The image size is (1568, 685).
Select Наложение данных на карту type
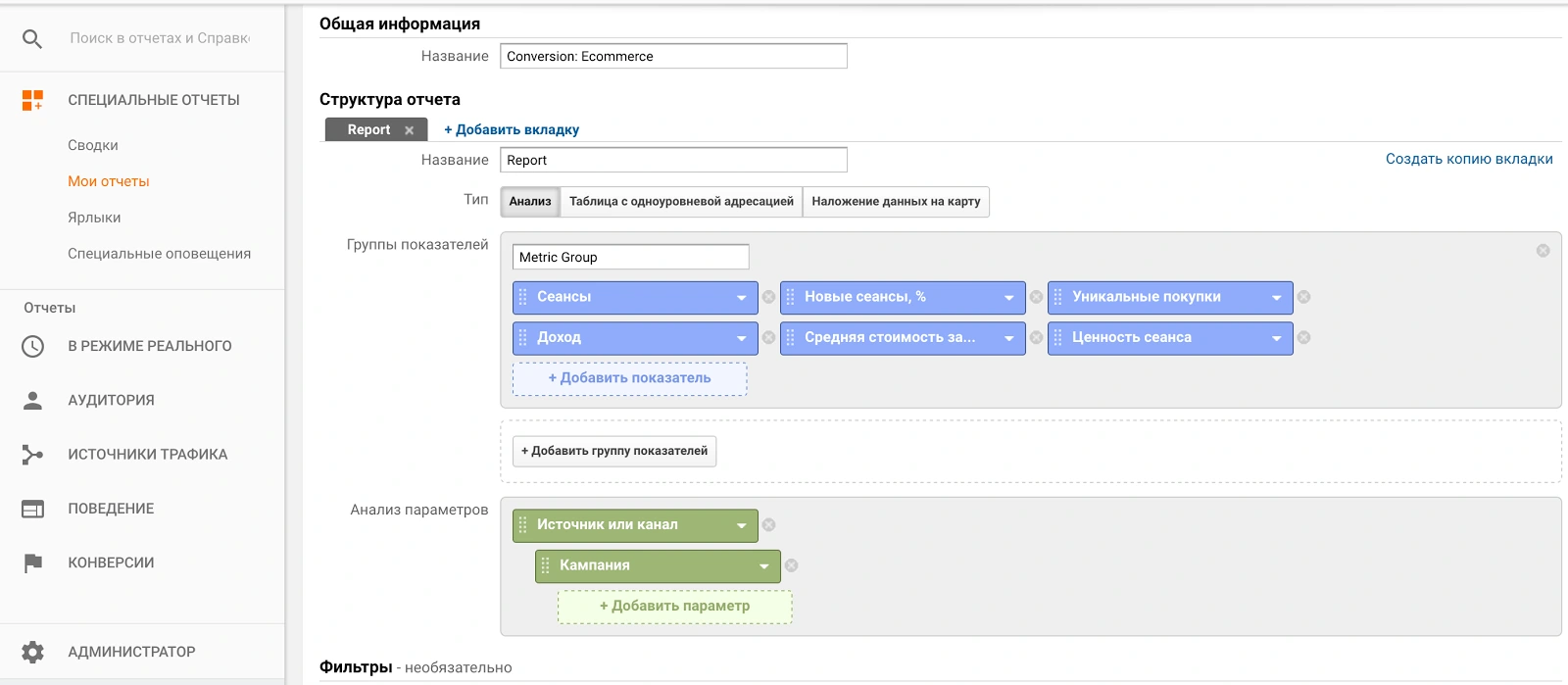(x=896, y=202)
